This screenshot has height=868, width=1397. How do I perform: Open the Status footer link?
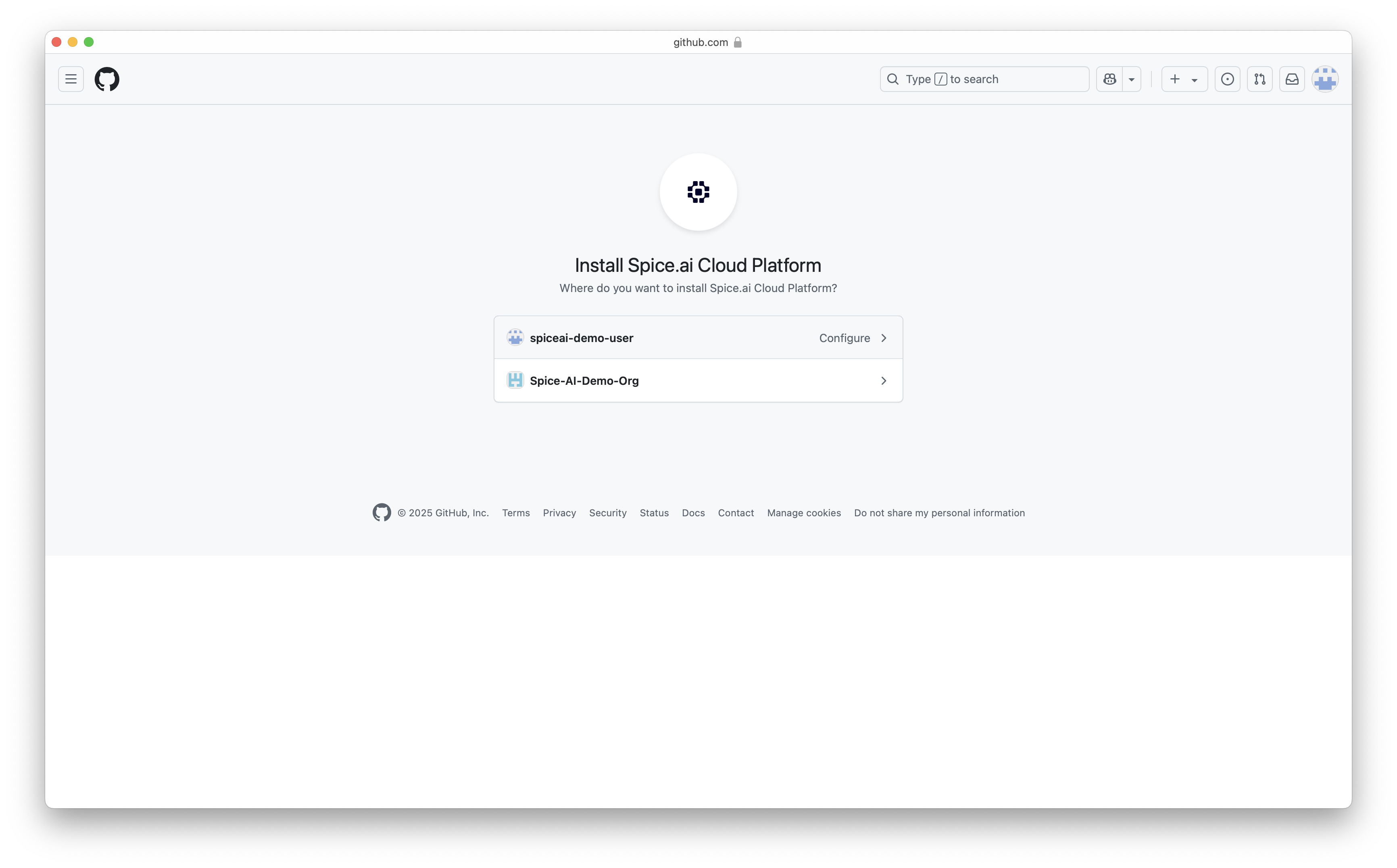[x=654, y=513]
